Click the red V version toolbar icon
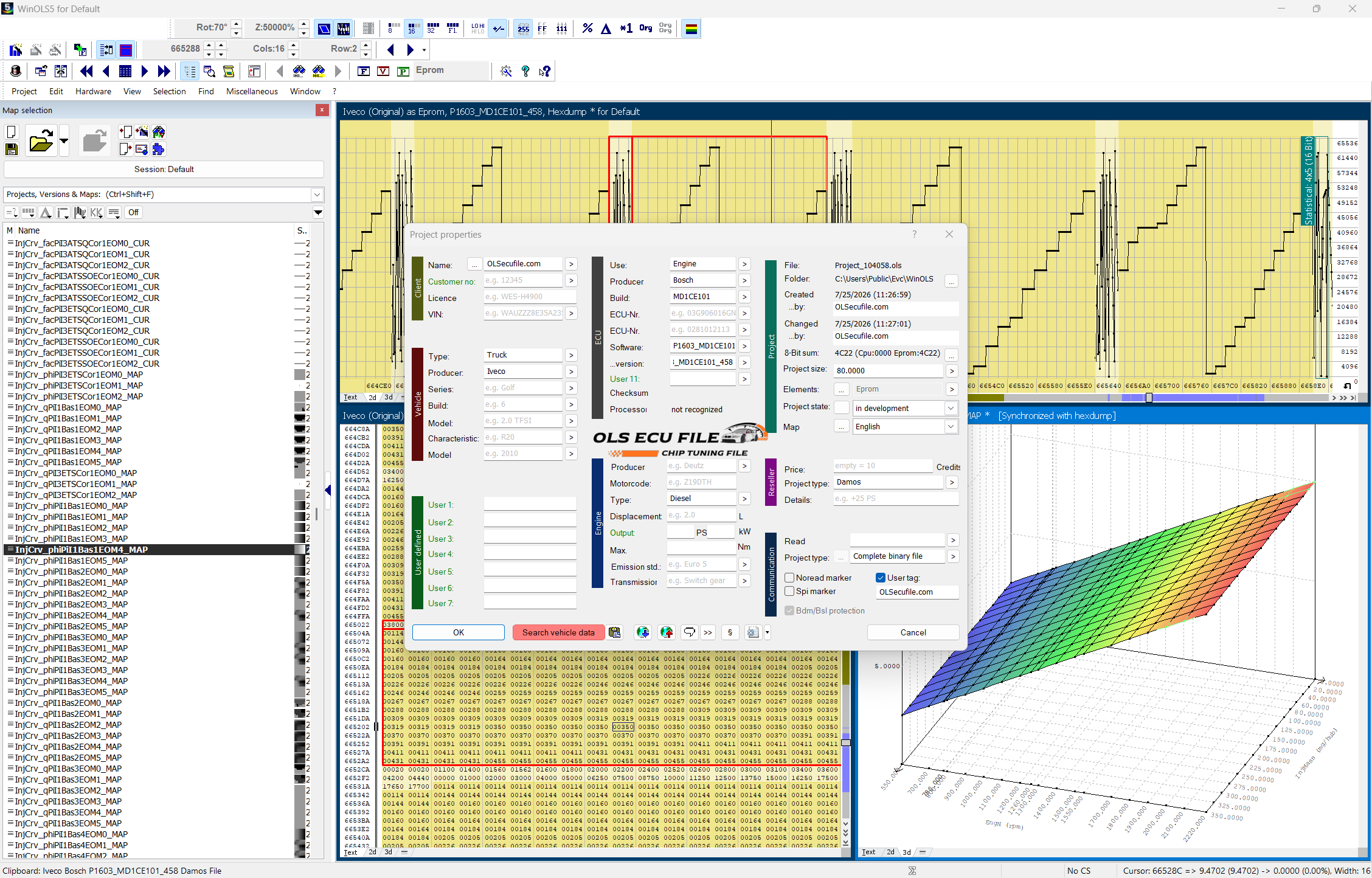The width and height of the screenshot is (1372, 878). pyautogui.click(x=383, y=71)
